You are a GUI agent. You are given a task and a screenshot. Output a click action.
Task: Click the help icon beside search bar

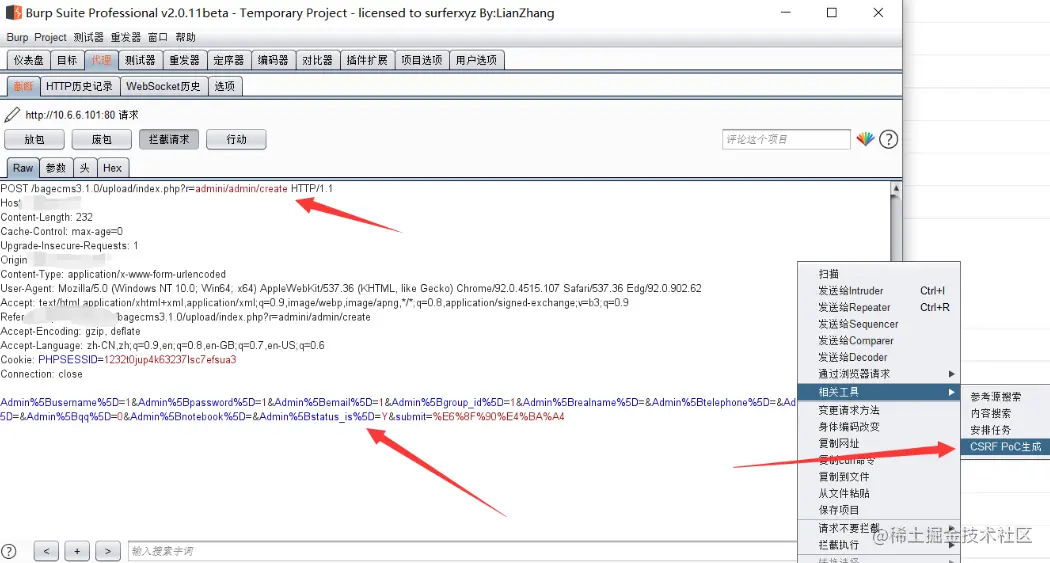click(8, 551)
